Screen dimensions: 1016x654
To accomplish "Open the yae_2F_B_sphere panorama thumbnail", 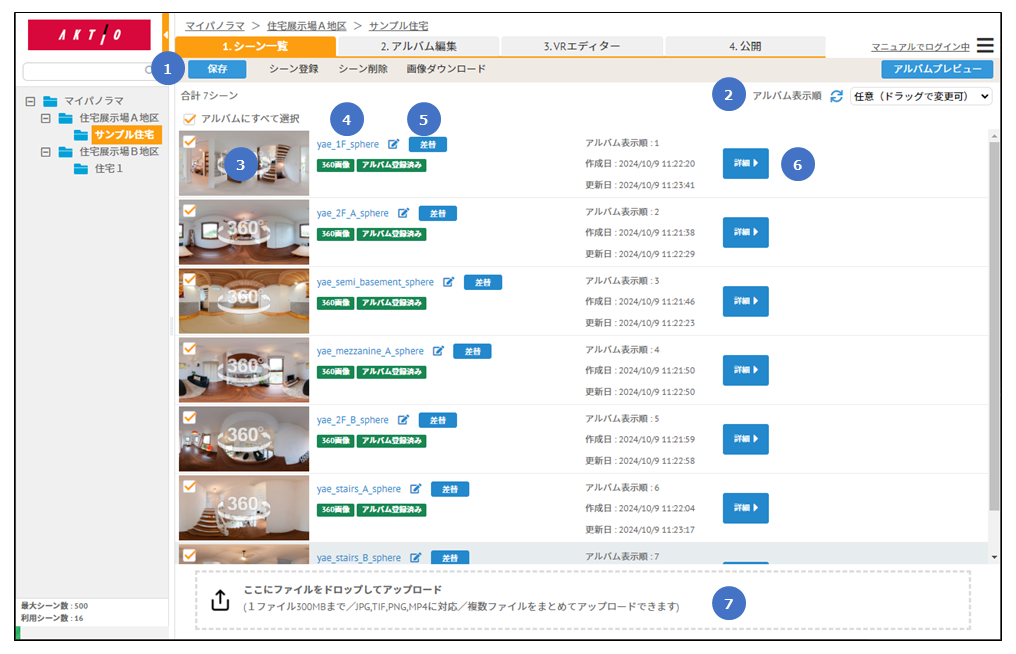I will coord(244,438).
